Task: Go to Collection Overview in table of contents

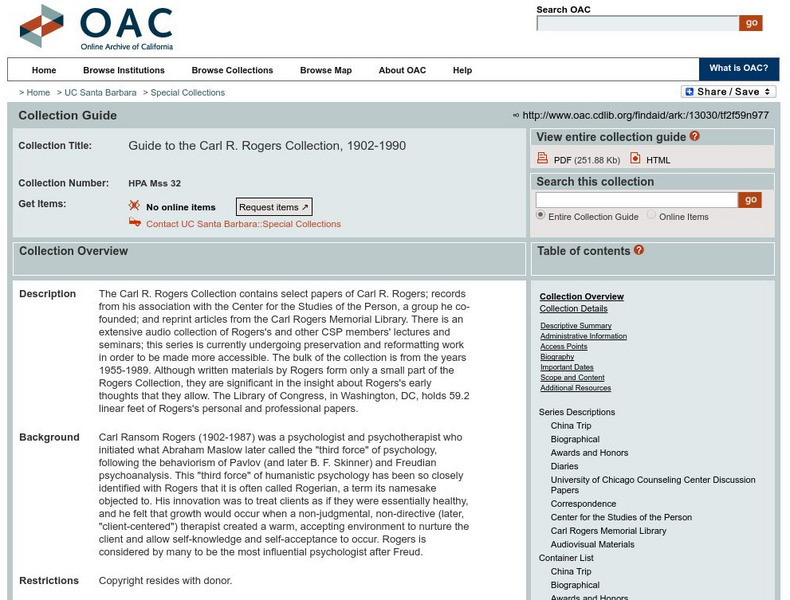Action: pyautogui.click(x=581, y=296)
